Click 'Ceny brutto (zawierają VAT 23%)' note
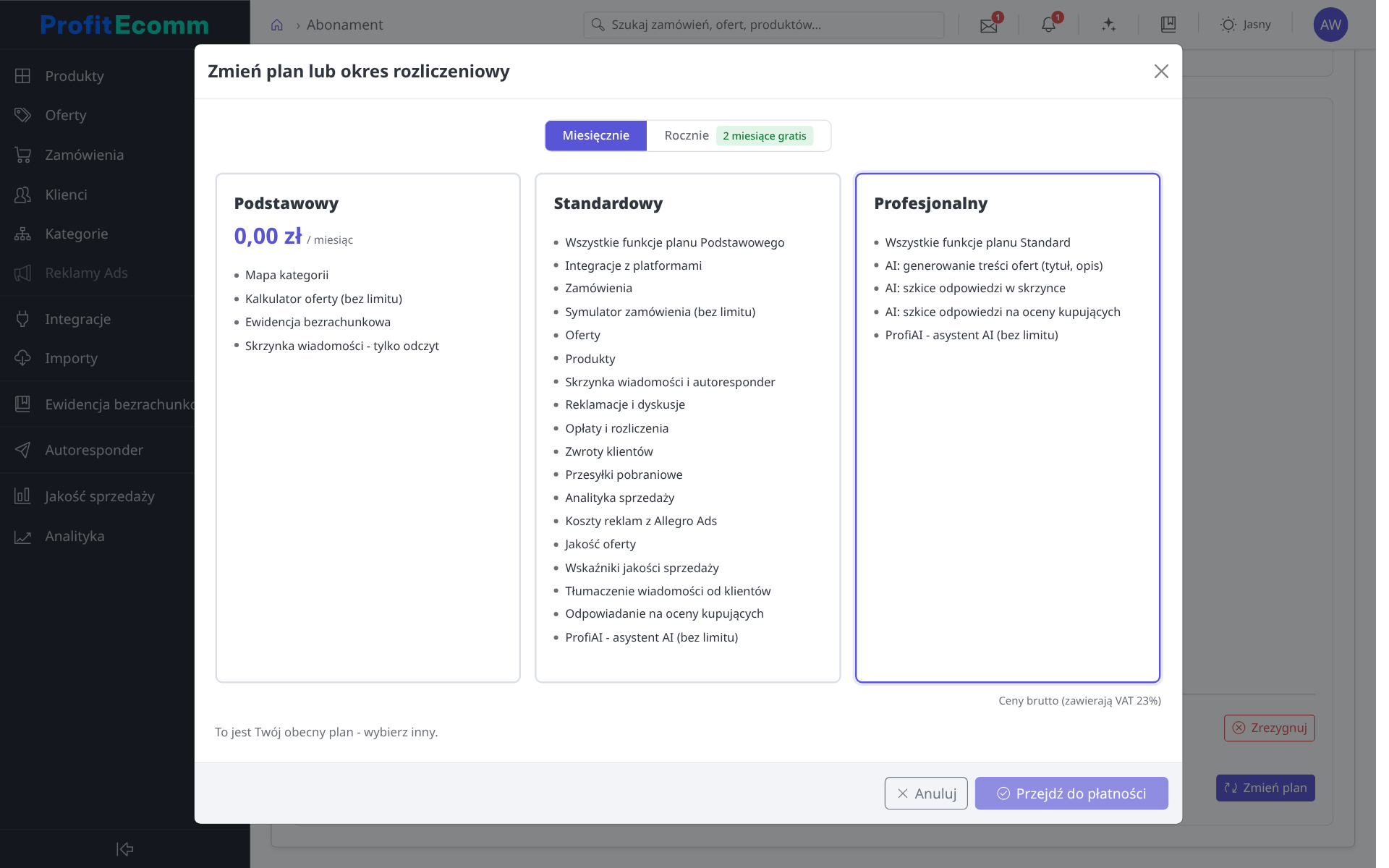 pos(1079,700)
